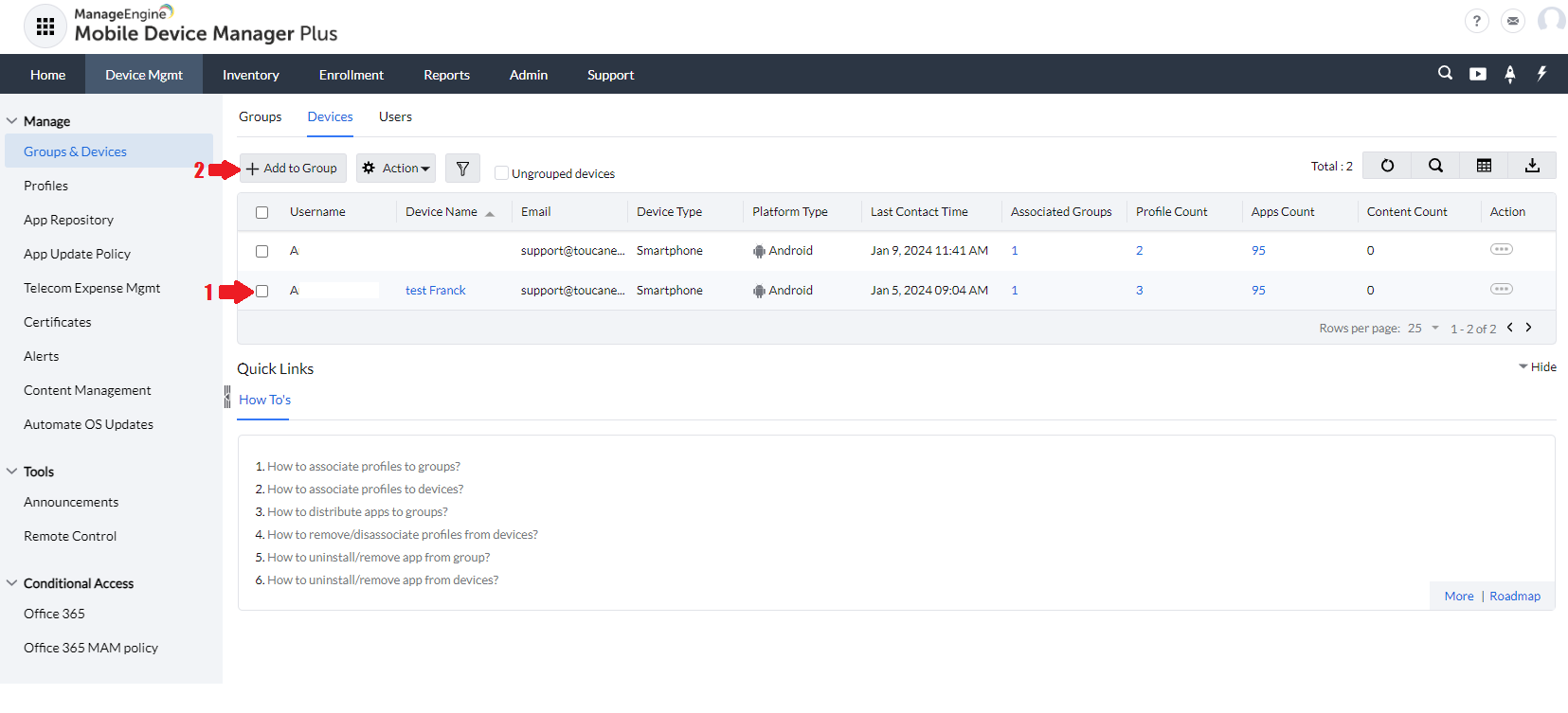Open the Device Mgmt menu

pos(144,75)
